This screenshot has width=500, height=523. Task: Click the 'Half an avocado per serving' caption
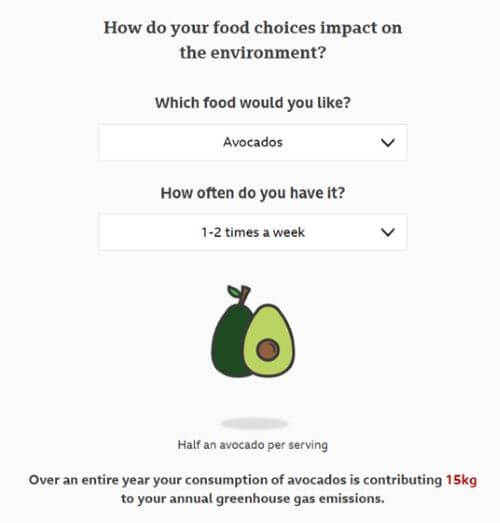[x=253, y=445]
